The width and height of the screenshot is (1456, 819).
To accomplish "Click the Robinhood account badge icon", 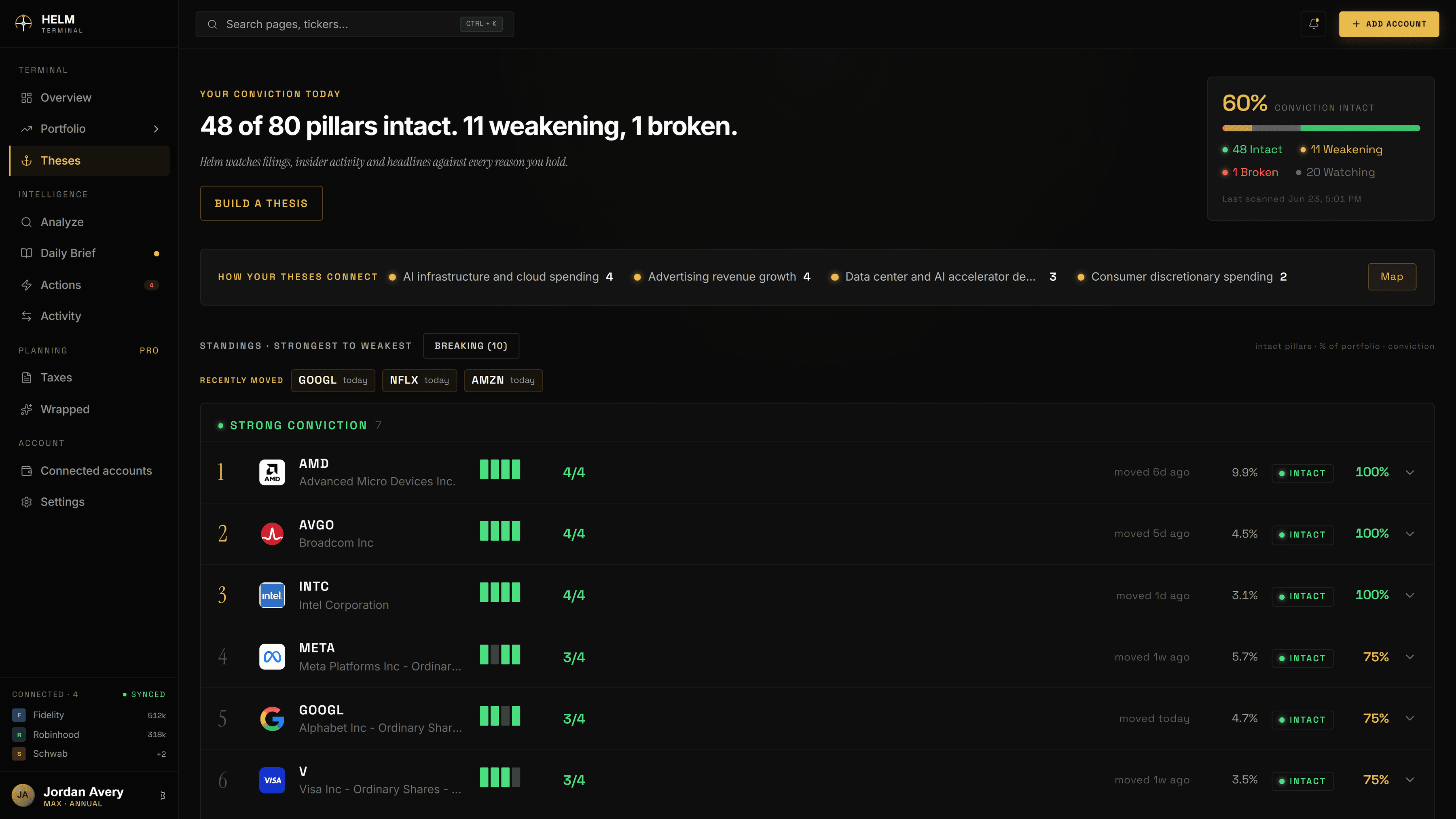I will [19, 735].
